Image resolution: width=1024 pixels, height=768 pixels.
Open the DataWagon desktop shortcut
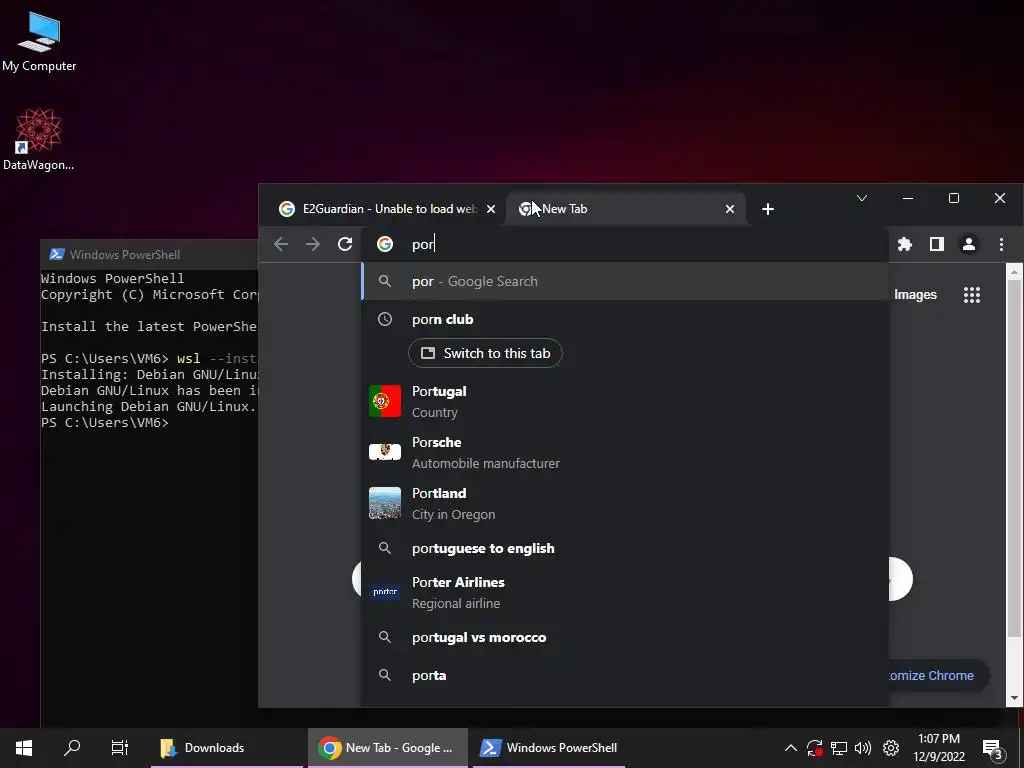pos(39,140)
